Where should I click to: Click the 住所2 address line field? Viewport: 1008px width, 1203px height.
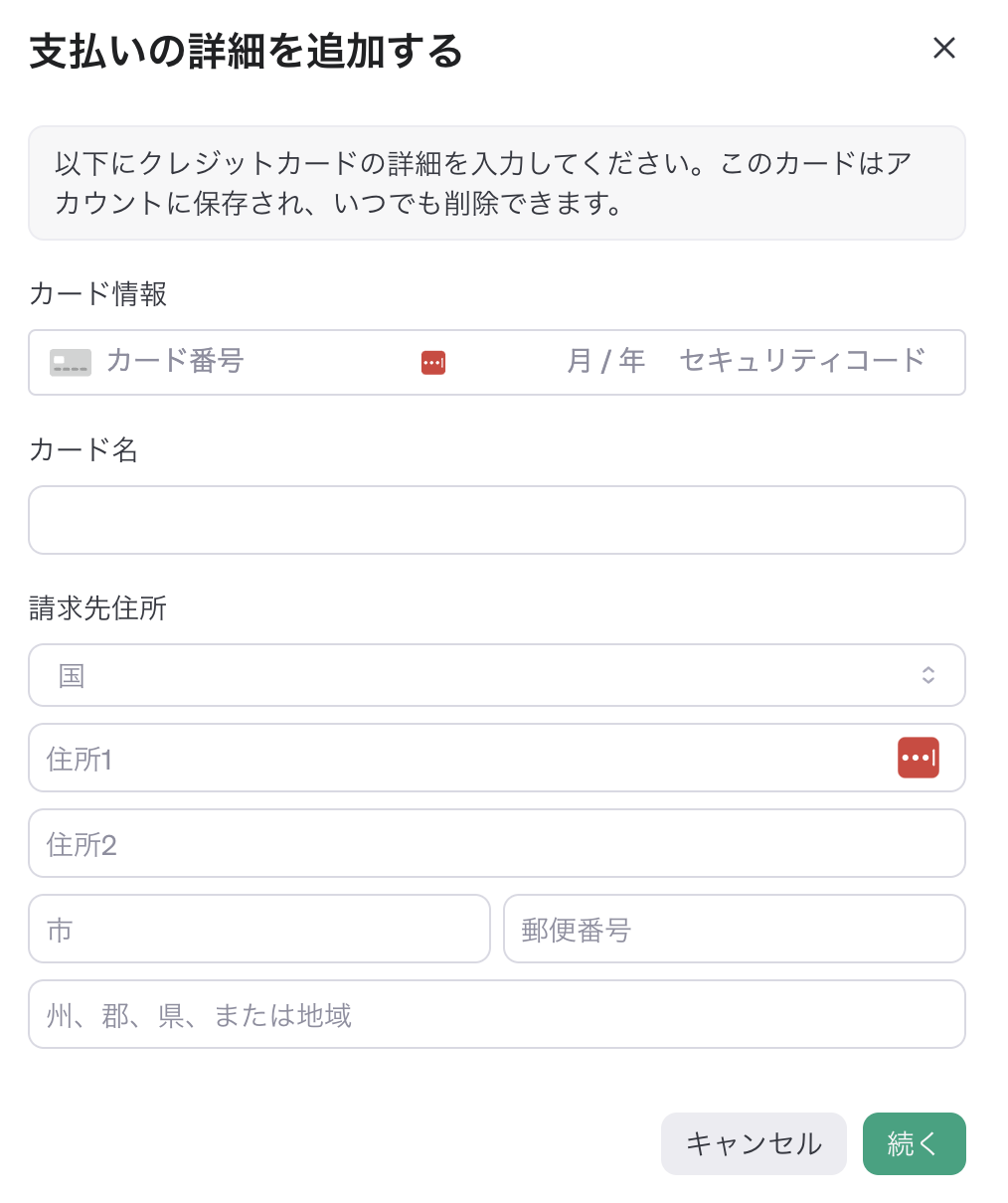(x=497, y=843)
